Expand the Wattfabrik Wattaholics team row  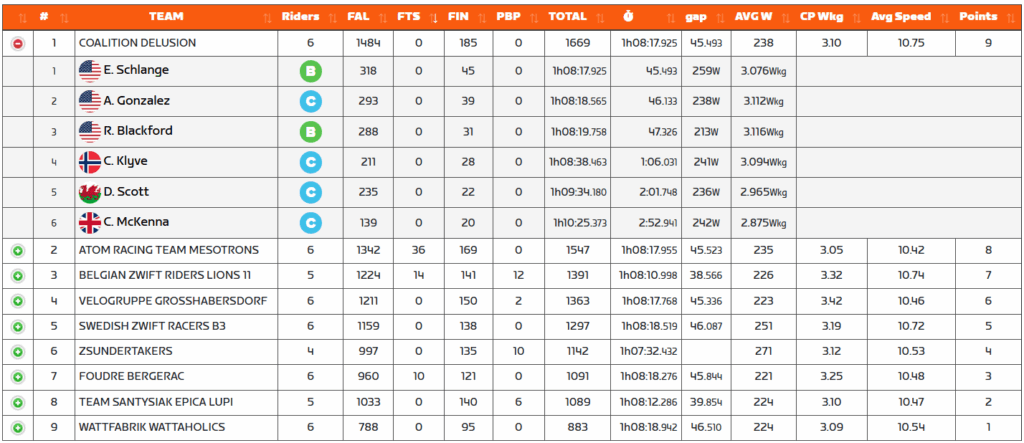(17, 428)
